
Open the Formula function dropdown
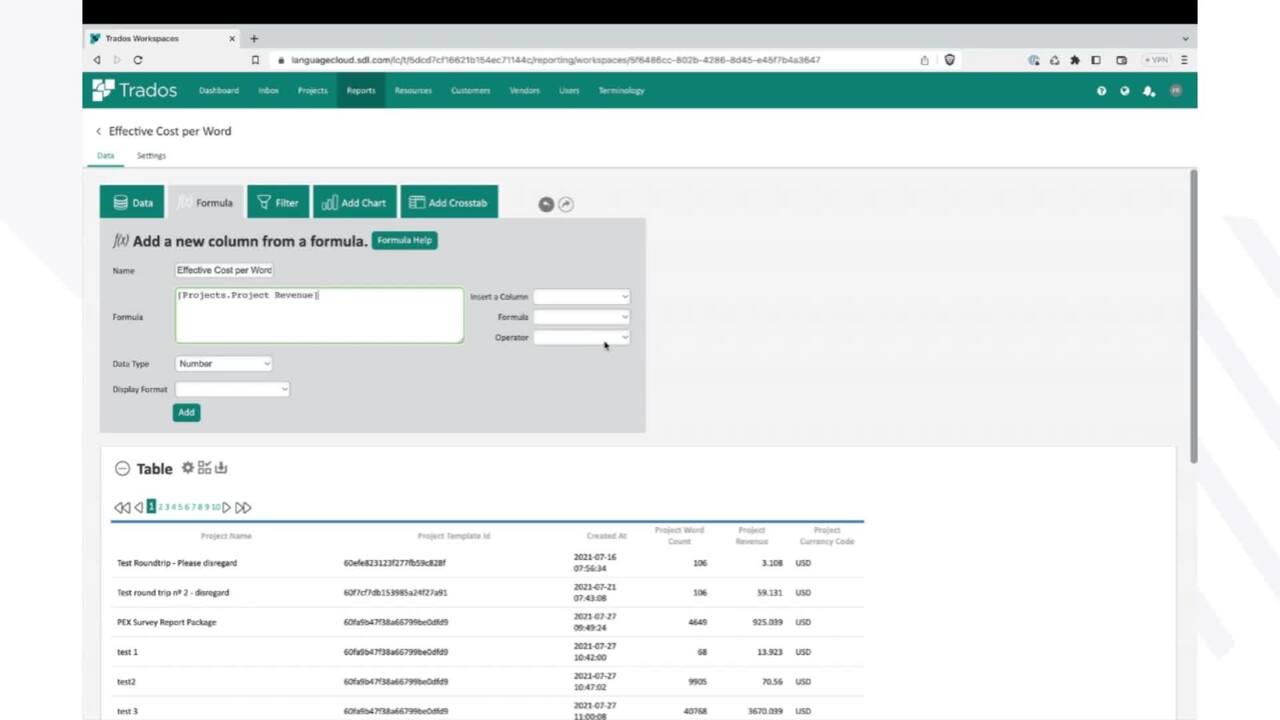tap(581, 317)
